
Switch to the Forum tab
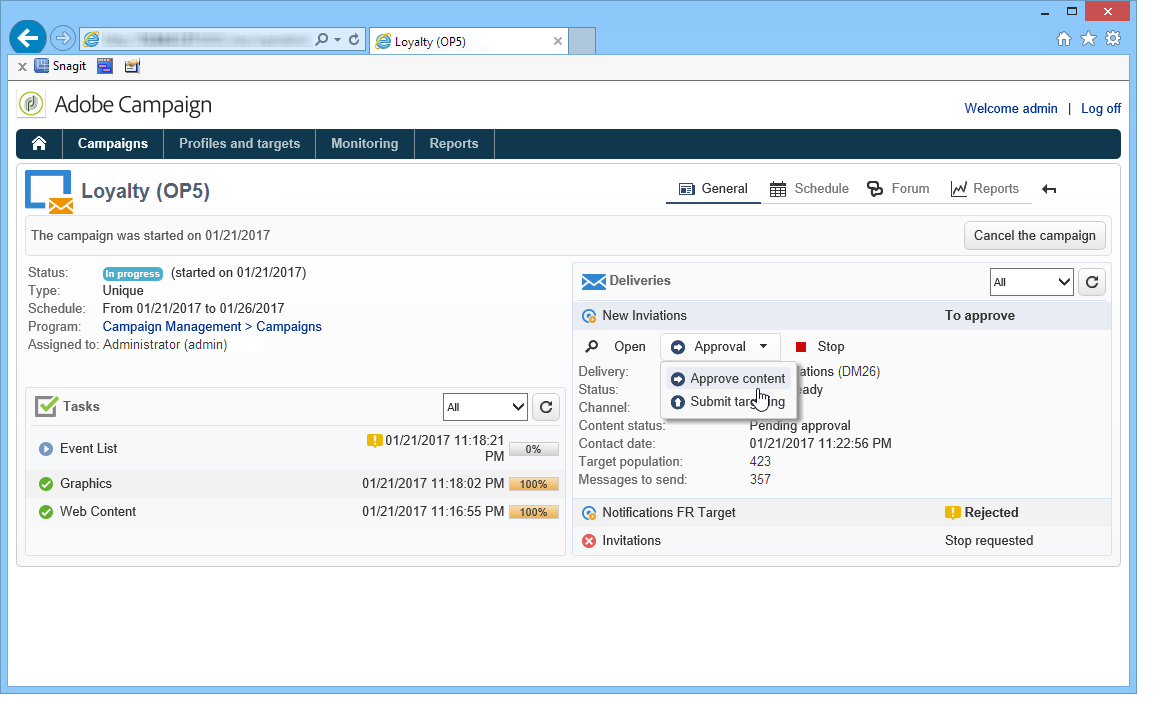click(x=898, y=188)
